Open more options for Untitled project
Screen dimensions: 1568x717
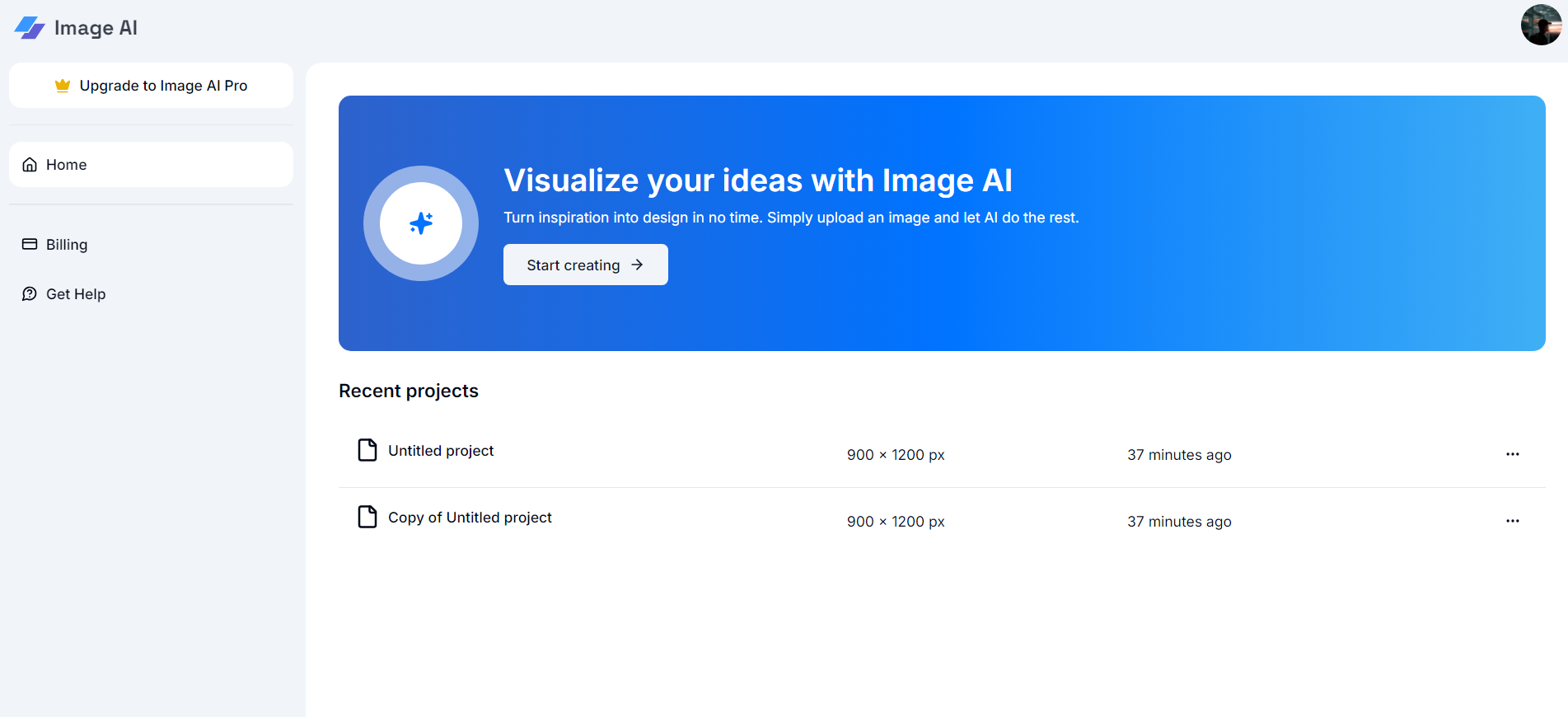coord(1513,454)
